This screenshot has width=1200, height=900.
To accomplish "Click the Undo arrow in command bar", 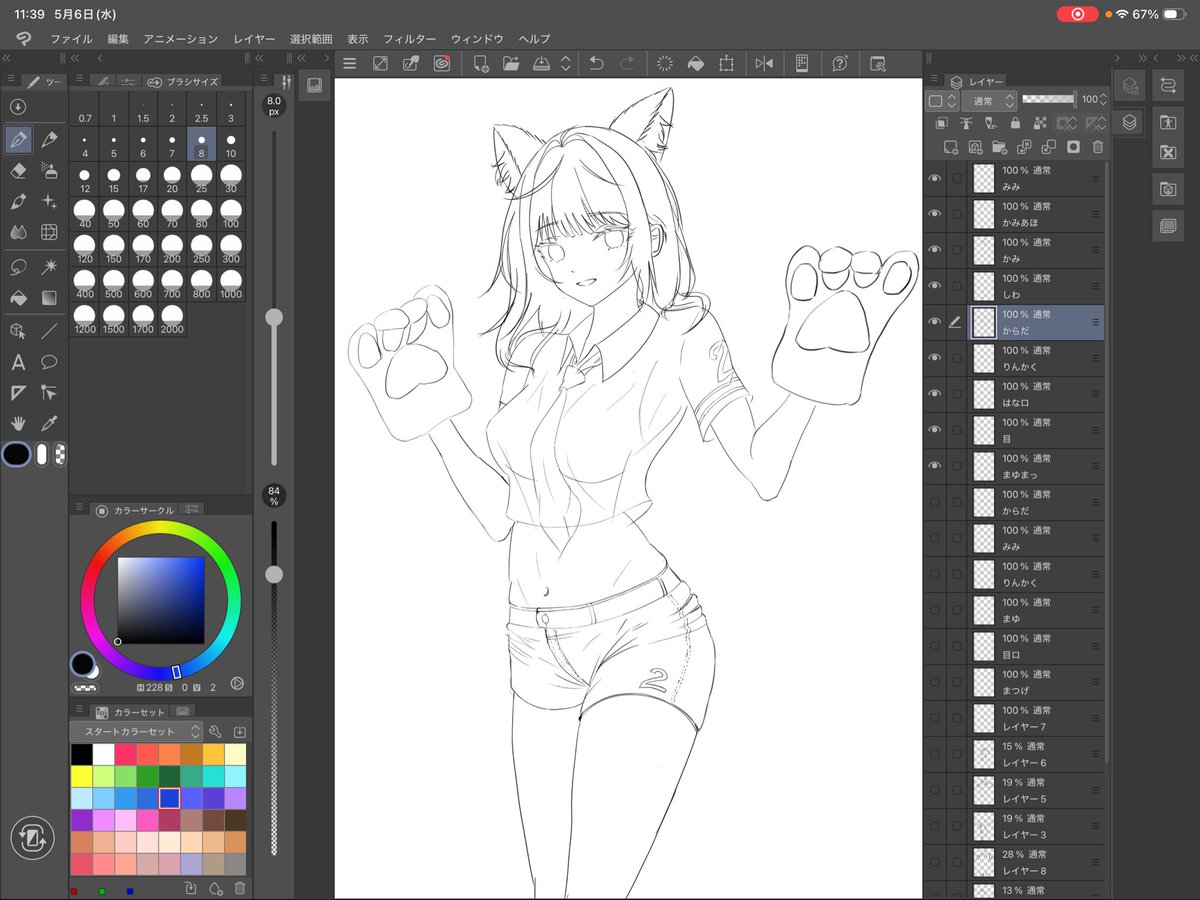I will coord(596,63).
